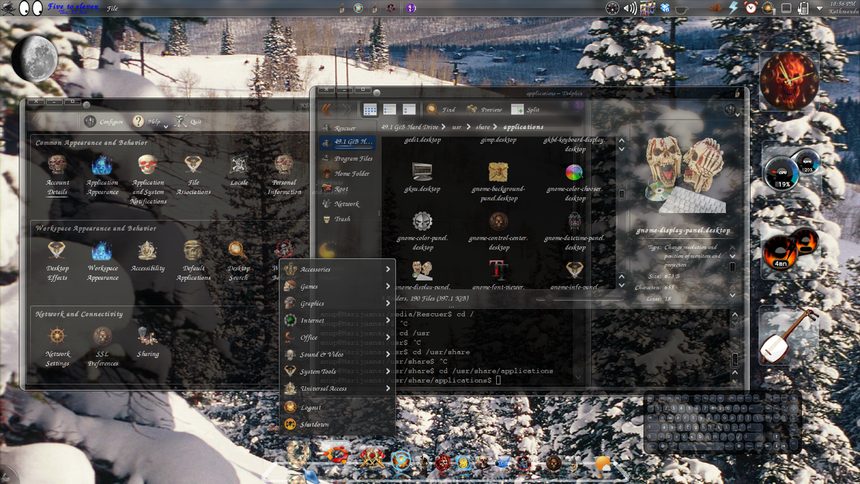Click alarm clock icon in system tray
860x484 pixels.
tap(751, 7)
